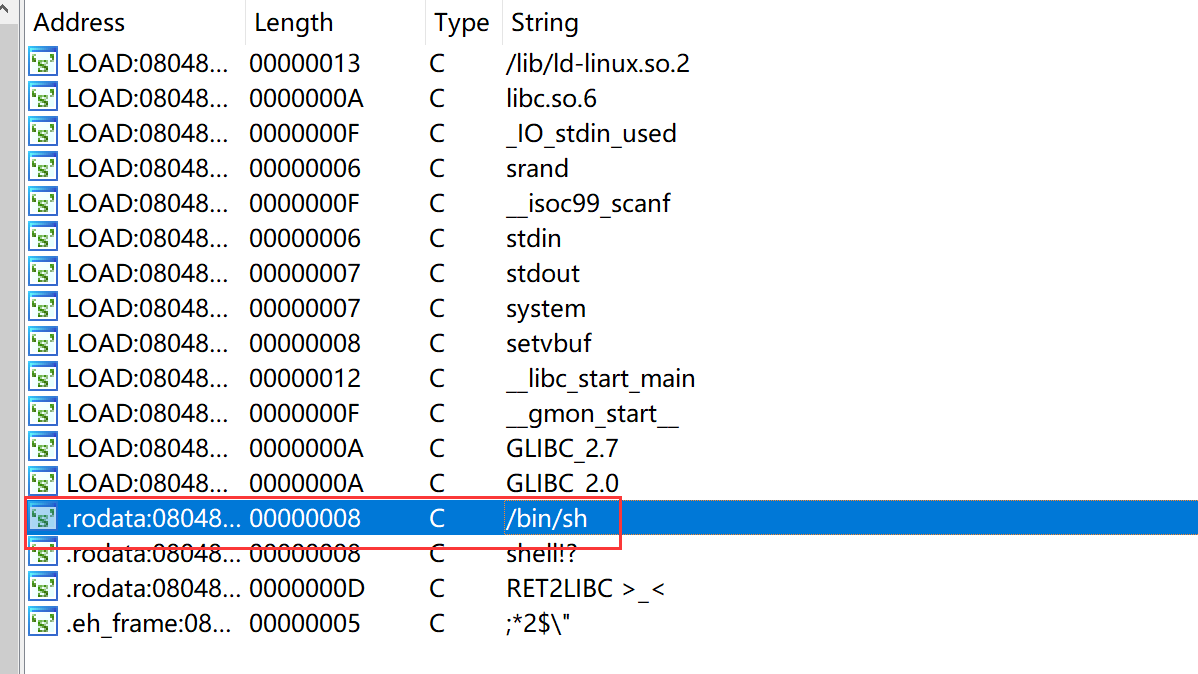Click the string icon beside /lib/ld-linux.so.2

click(x=43, y=64)
